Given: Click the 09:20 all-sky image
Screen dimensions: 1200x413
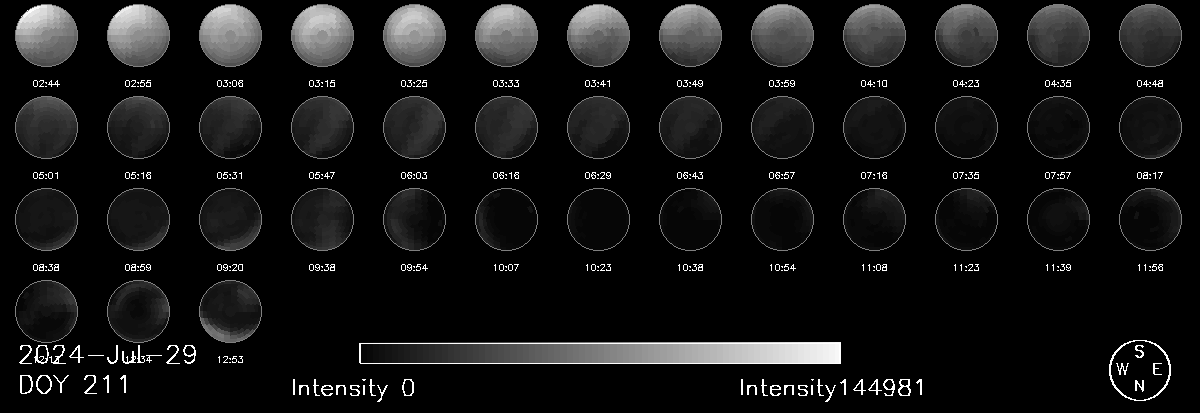Looking at the screenshot, I should pyautogui.click(x=230, y=220).
